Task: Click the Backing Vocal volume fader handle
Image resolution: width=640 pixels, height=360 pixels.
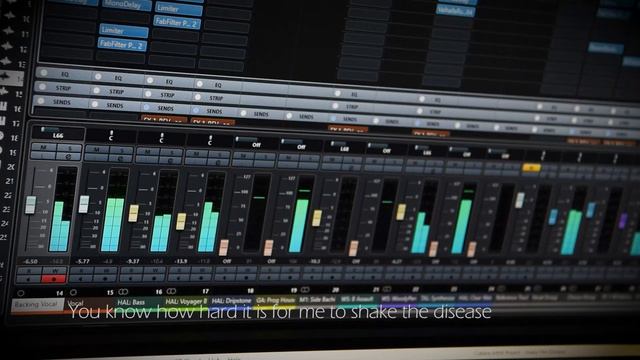Action: tap(31, 205)
